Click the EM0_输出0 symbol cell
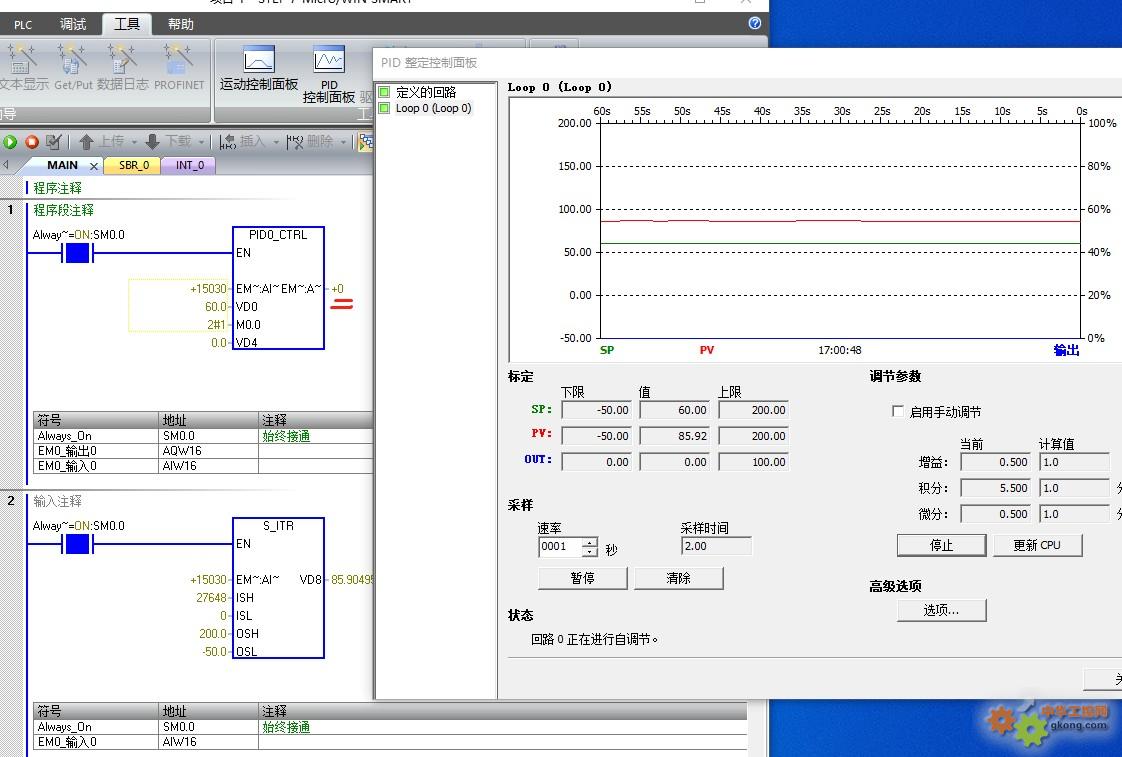This screenshot has width=1122, height=757. [96, 451]
